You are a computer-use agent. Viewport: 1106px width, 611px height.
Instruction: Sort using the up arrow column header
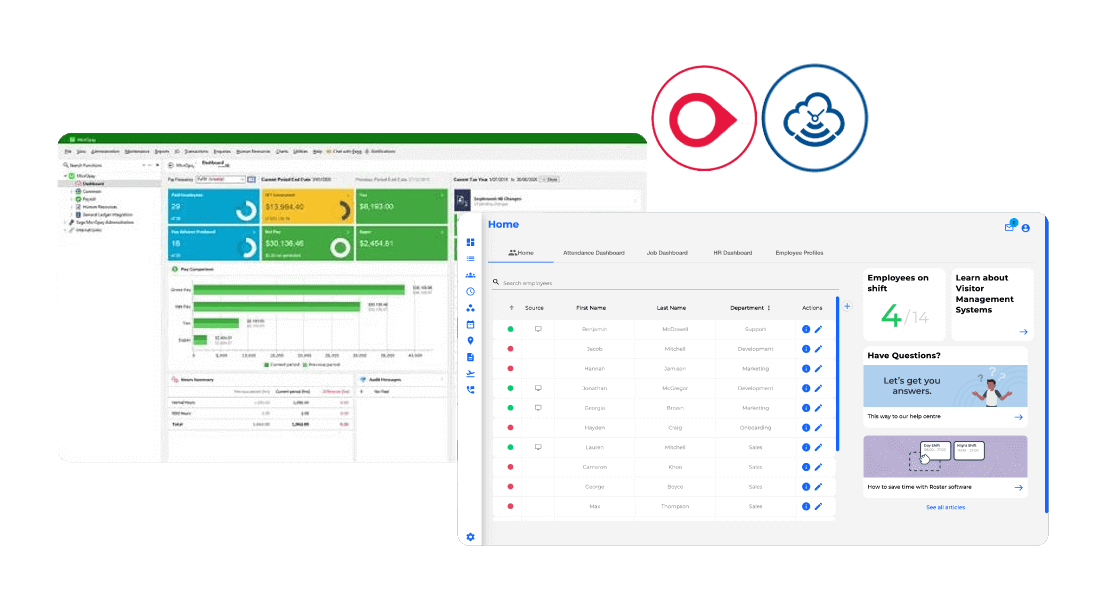tap(511, 308)
